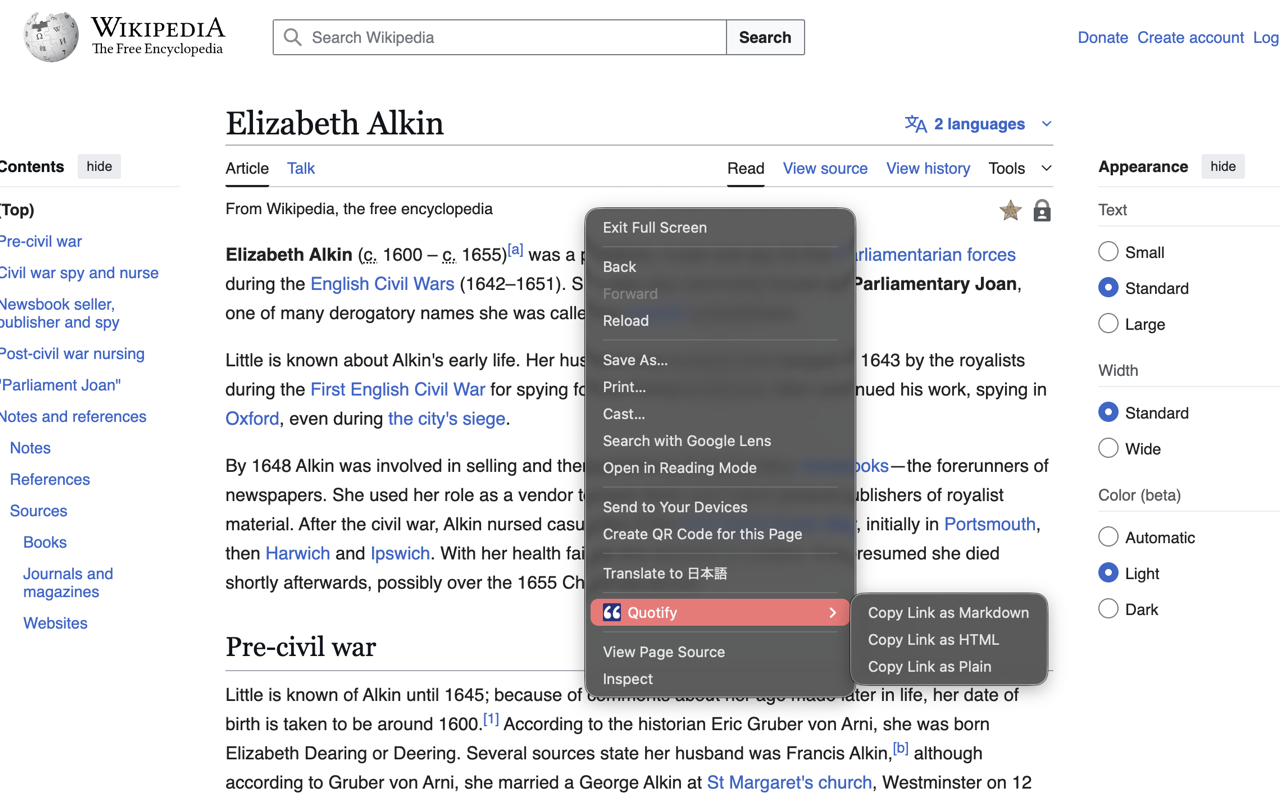Expand the Quotify submenu arrow

(832, 613)
